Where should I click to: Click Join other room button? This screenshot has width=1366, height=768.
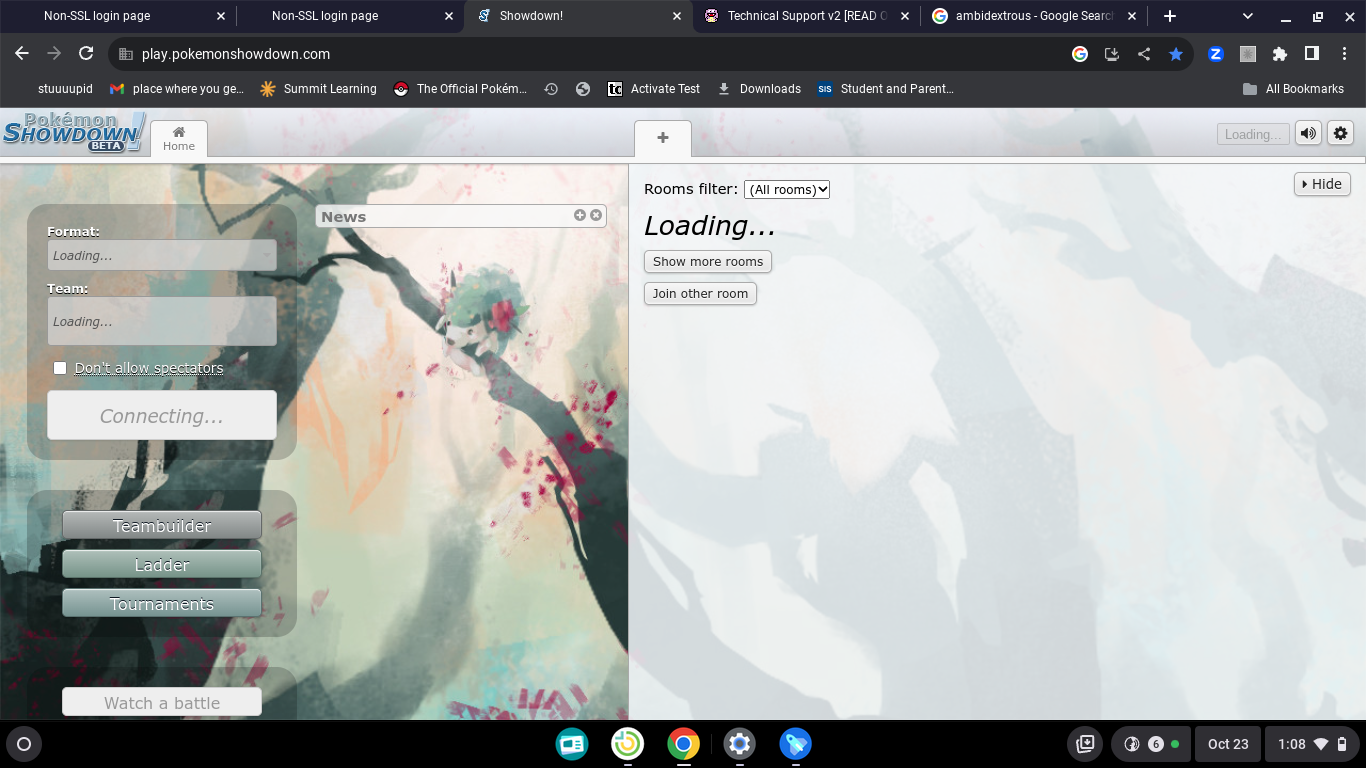[x=700, y=294]
